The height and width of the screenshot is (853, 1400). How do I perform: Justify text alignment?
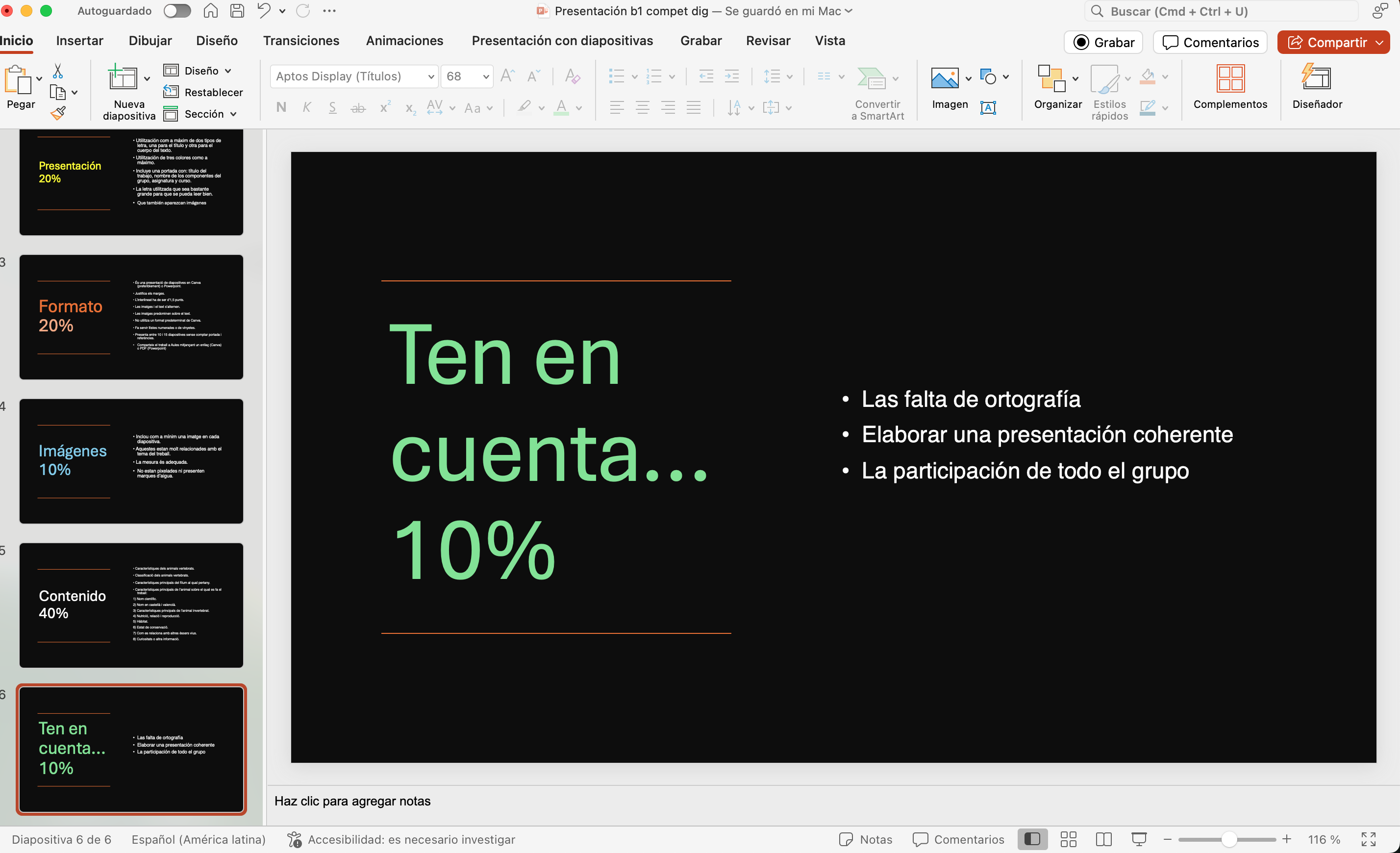point(694,107)
